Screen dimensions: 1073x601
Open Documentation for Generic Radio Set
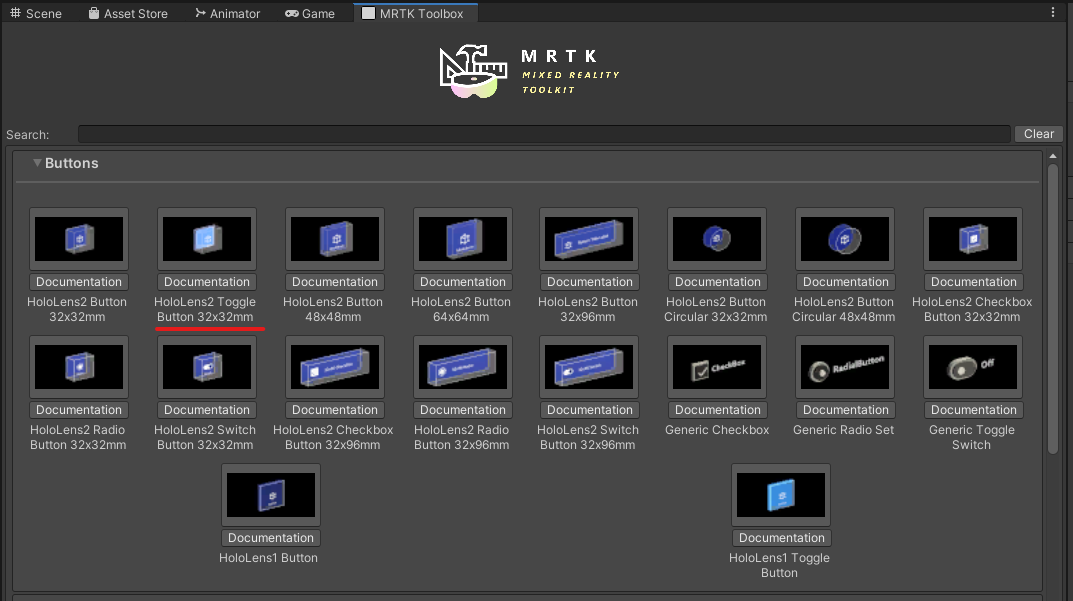845,410
